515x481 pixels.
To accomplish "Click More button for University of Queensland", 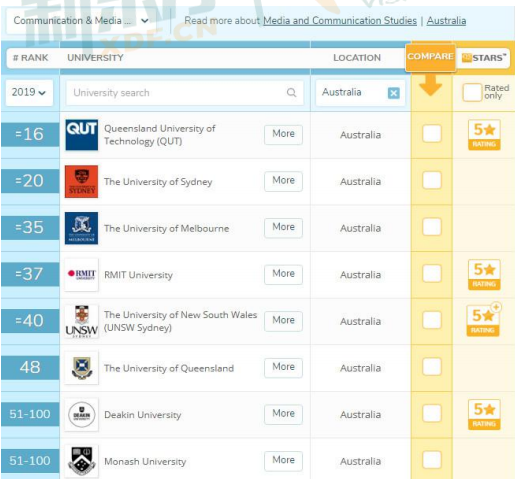I will (283, 368).
